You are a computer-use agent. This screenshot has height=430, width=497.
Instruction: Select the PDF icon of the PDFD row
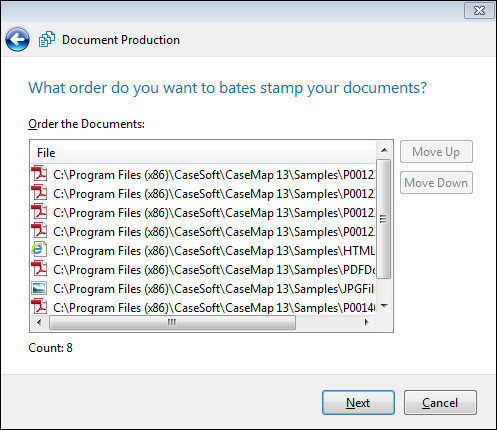click(x=39, y=269)
